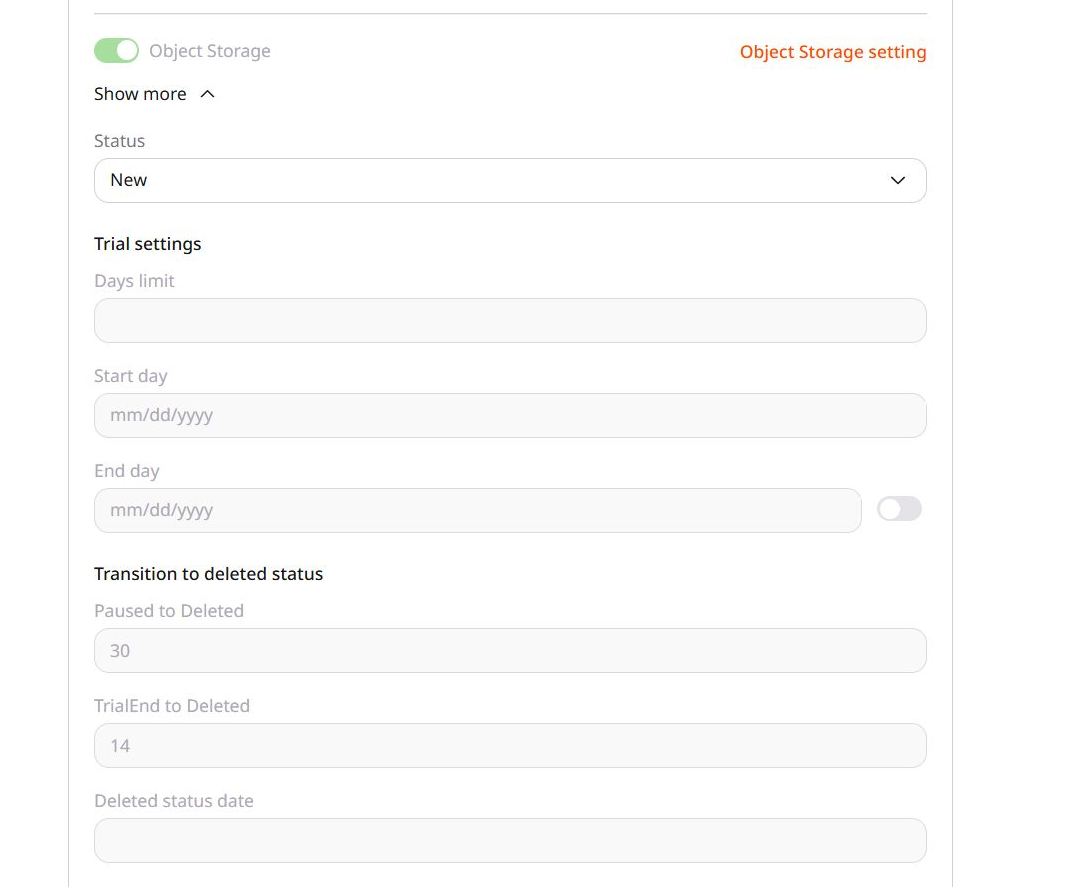Click the Paused to Deleted field

[510, 651]
